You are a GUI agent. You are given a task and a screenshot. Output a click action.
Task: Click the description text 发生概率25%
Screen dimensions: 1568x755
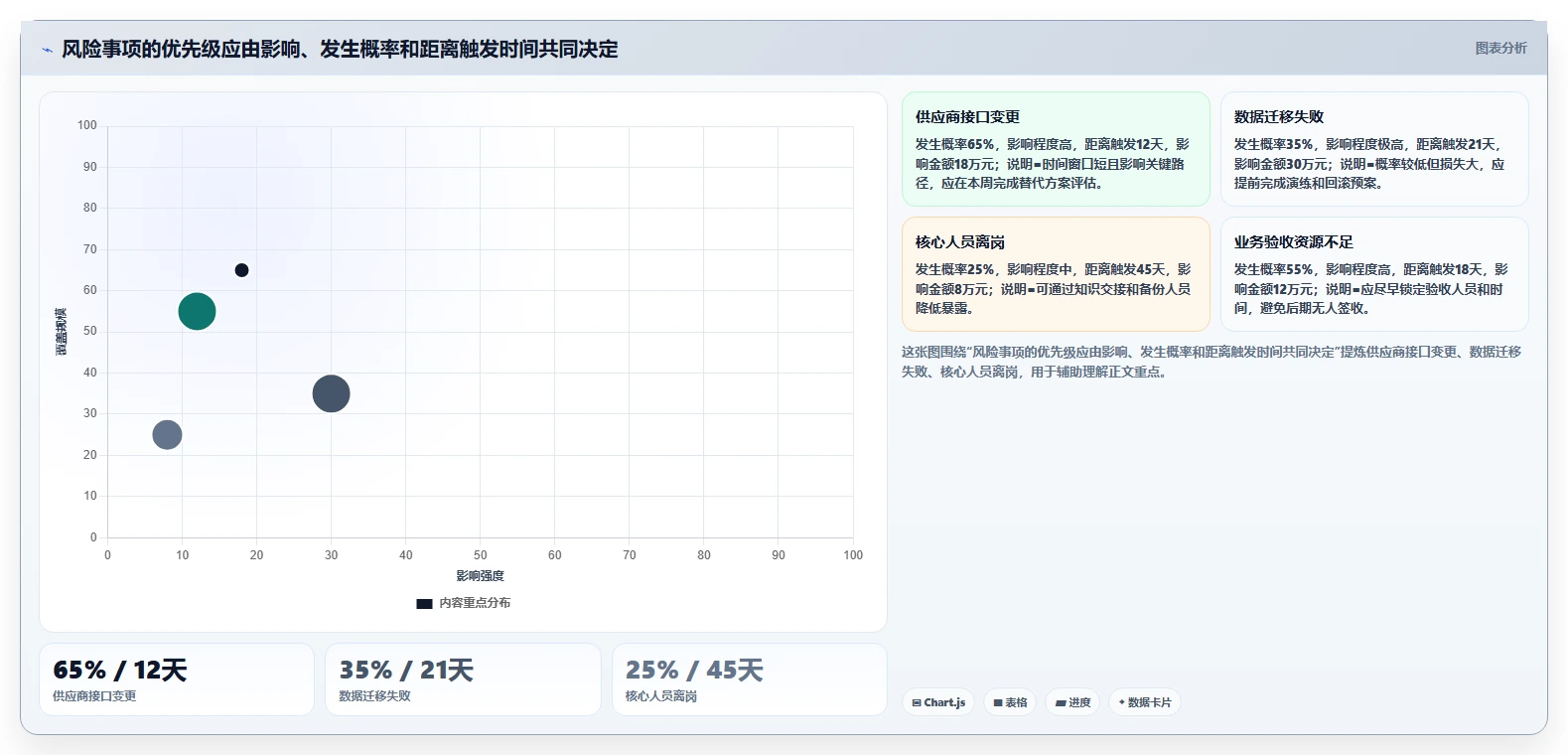point(1053,289)
